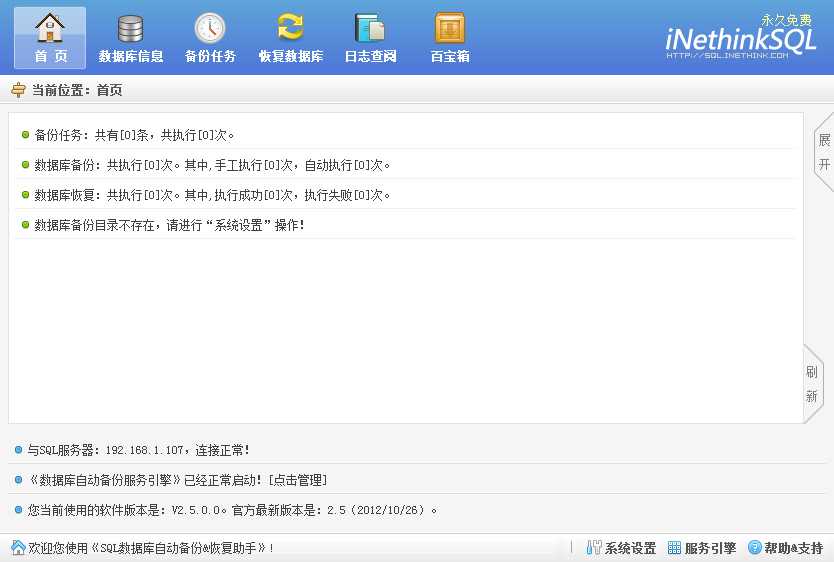Open the 恢复数据库 restore icon
Screen dimensions: 834x562
click(x=290, y=38)
